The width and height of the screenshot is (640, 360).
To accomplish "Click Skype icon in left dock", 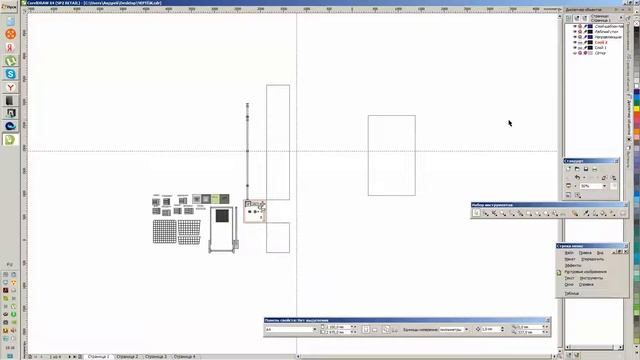I will [11, 74].
